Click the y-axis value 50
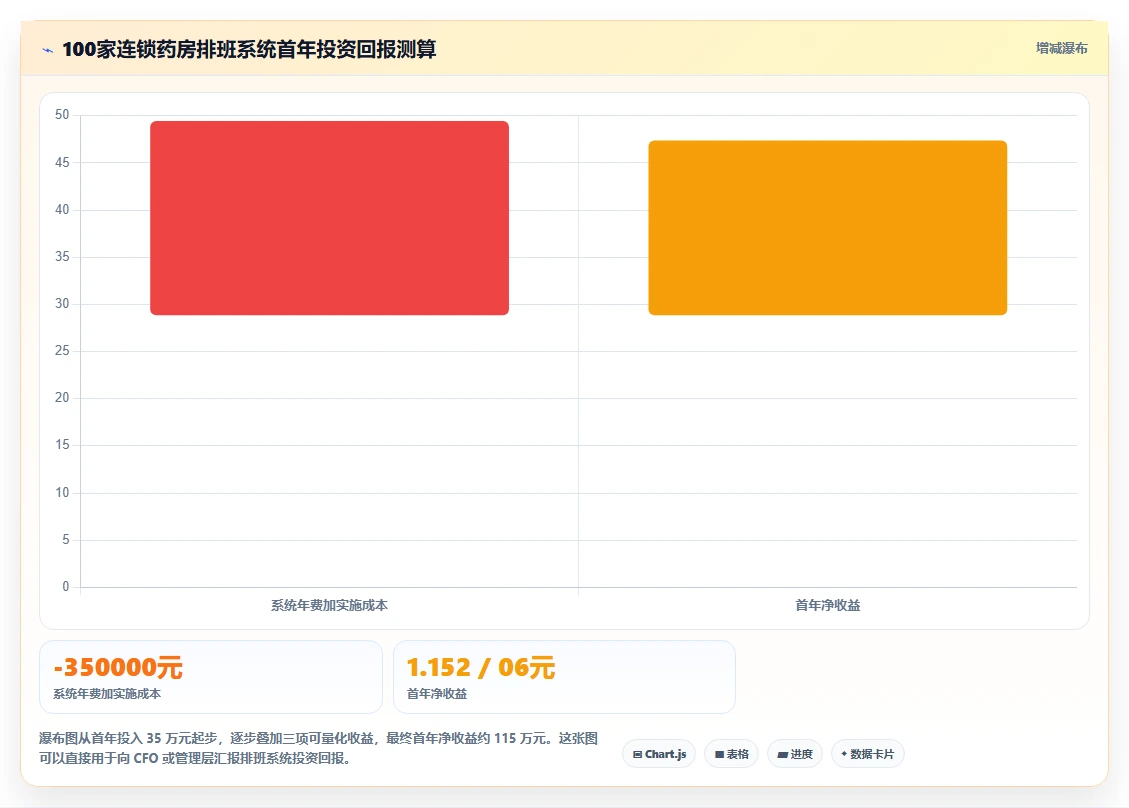 [x=62, y=115]
